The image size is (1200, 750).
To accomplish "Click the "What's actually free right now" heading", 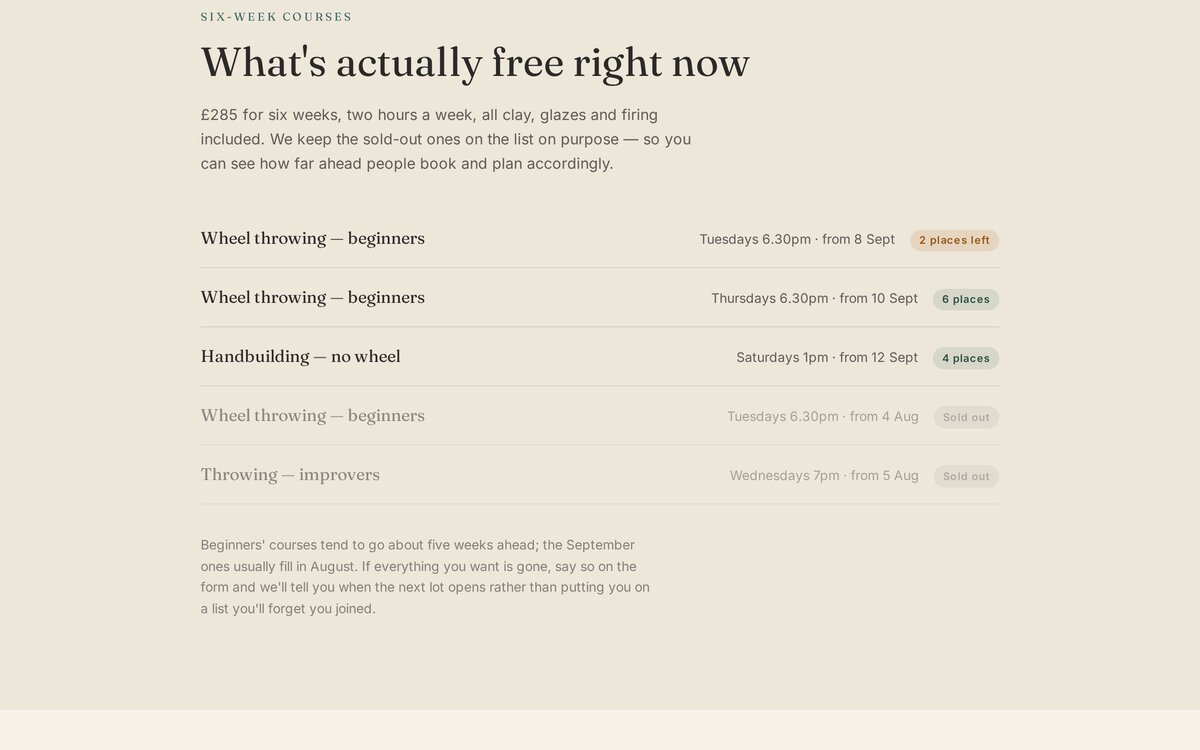I will [475, 62].
